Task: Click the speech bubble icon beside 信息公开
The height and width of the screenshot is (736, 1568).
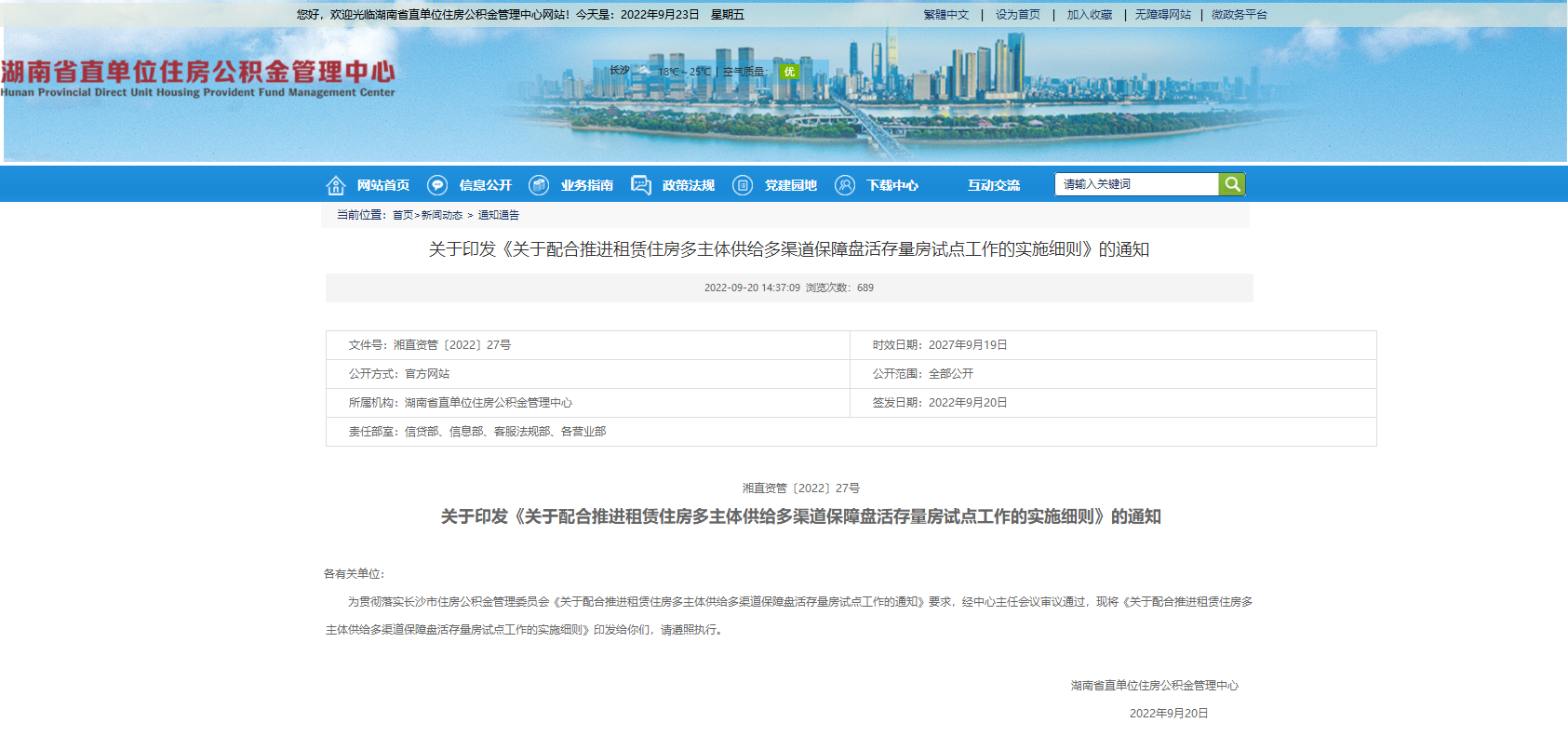Action: [437, 185]
